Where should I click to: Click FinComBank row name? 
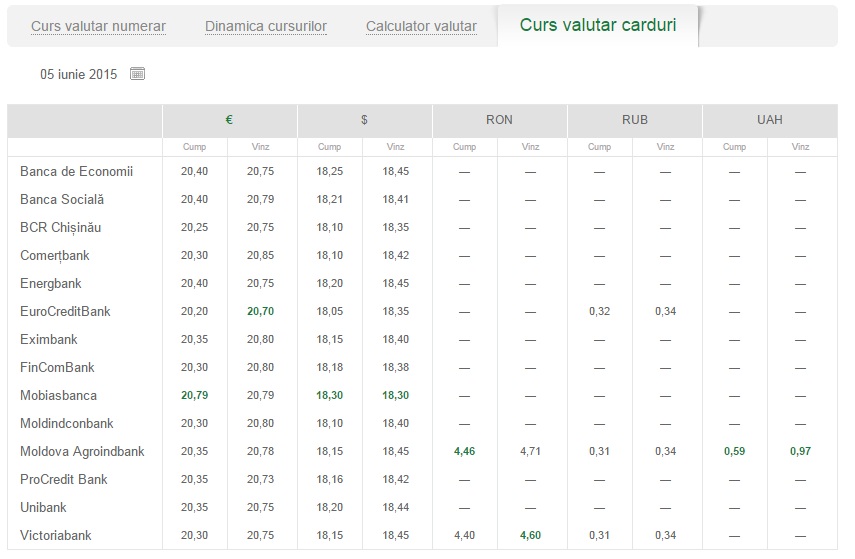tap(57, 368)
